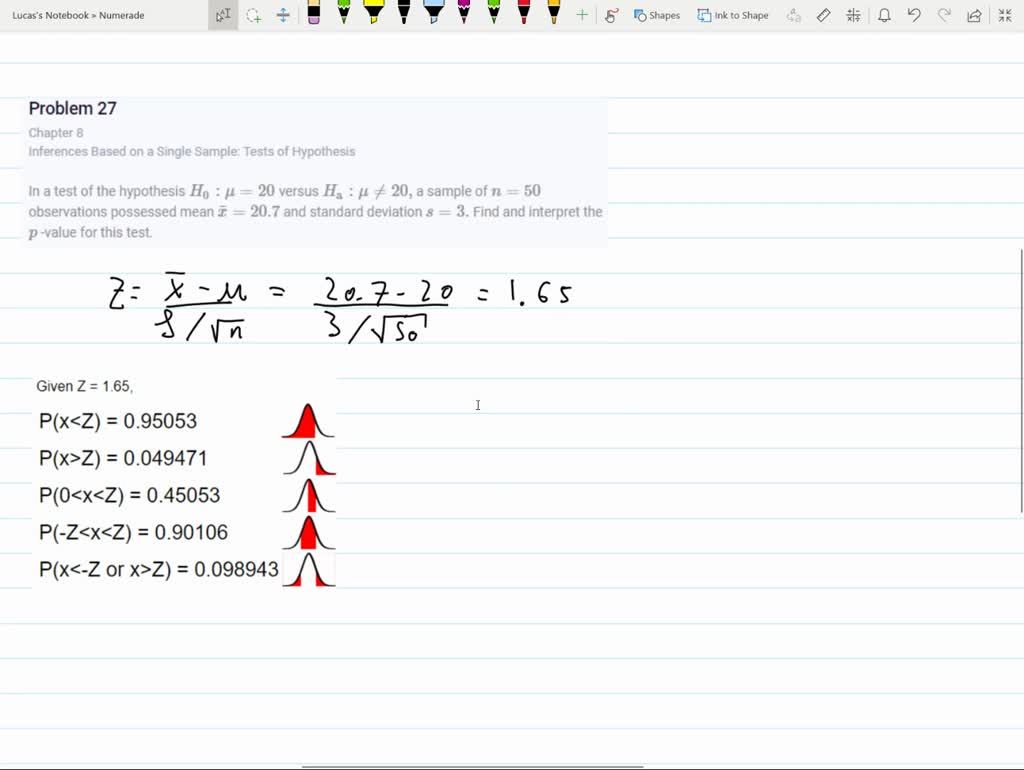Click the Share icon
The height and width of the screenshot is (770, 1024).
[x=973, y=15]
